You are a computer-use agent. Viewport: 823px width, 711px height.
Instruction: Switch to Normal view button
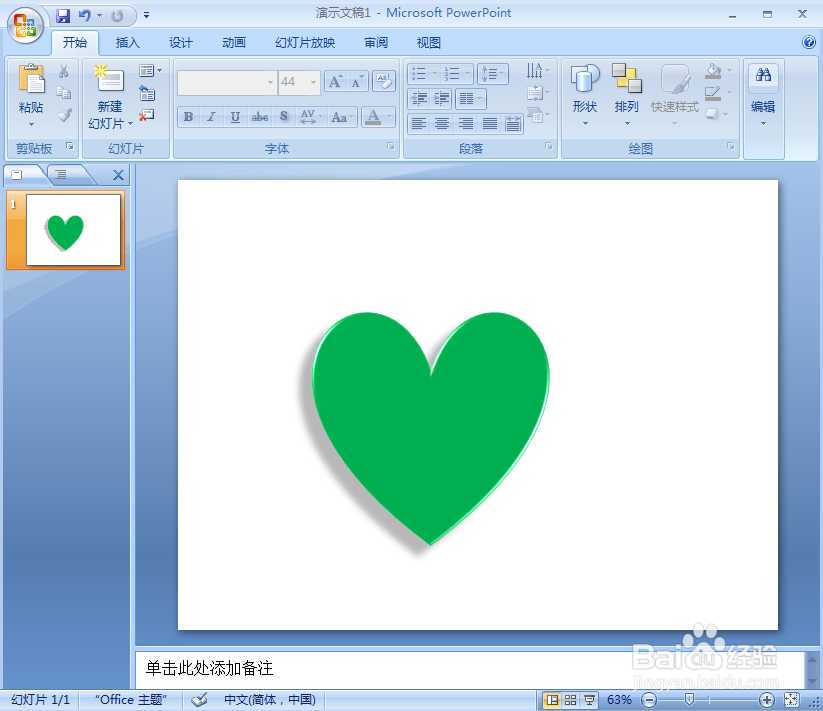[552, 699]
